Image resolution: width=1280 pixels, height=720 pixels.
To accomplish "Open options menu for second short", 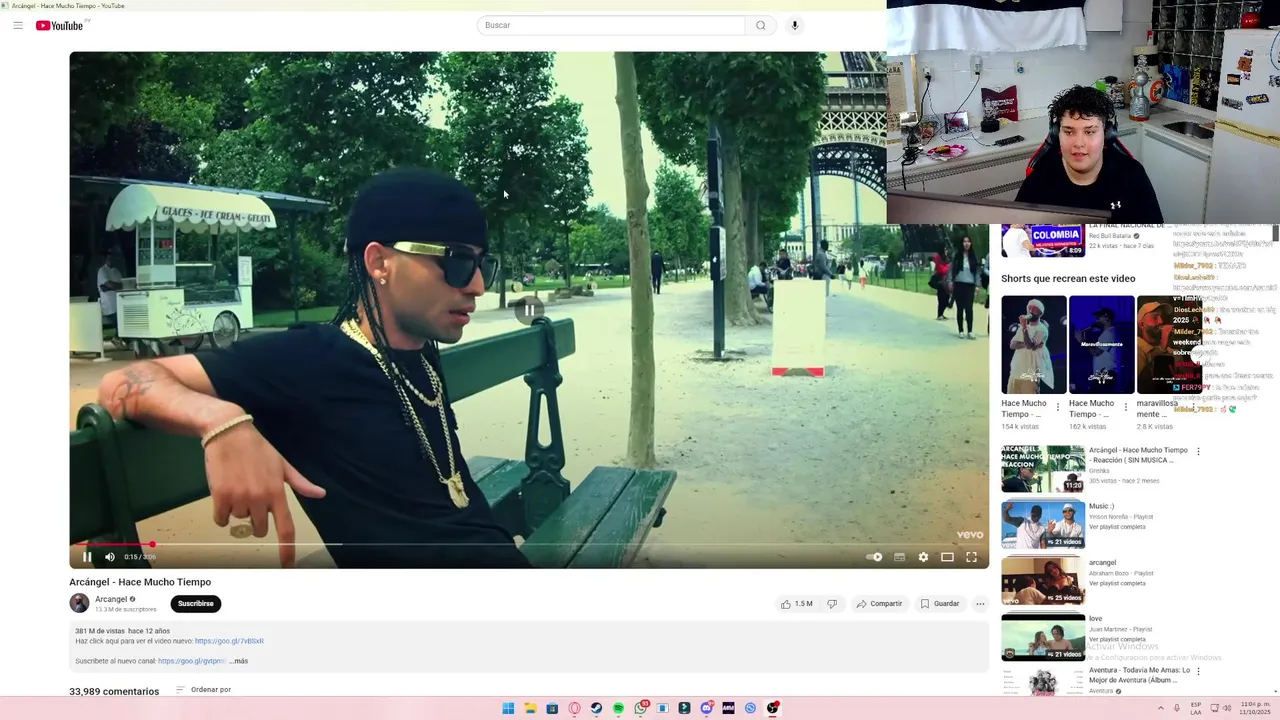I will coord(1125,407).
